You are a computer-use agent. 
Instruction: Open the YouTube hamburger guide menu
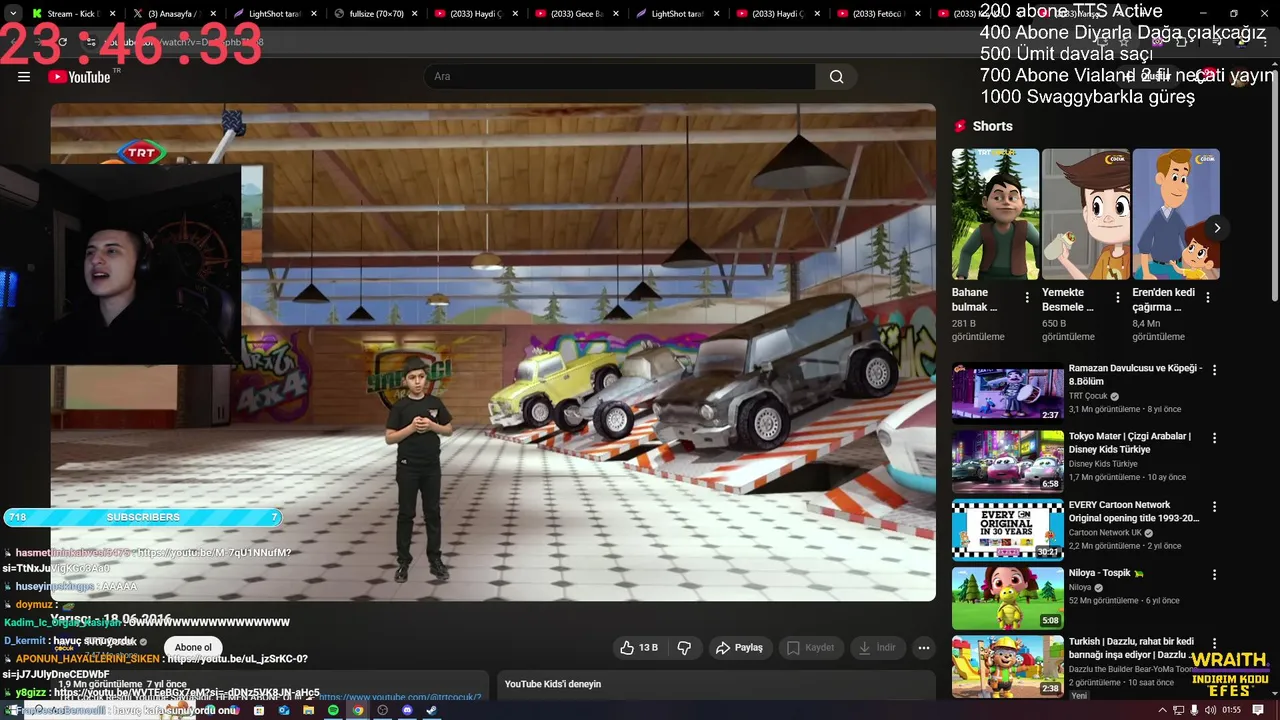pos(24,77)
